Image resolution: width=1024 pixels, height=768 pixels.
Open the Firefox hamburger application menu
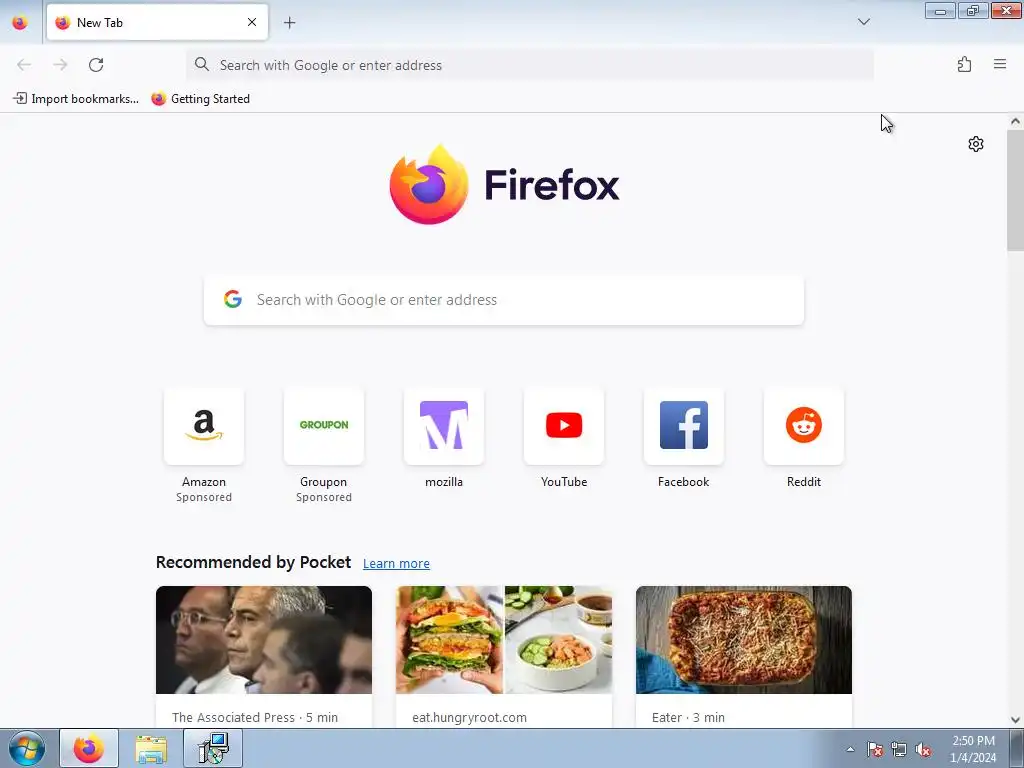[1000, 64]
